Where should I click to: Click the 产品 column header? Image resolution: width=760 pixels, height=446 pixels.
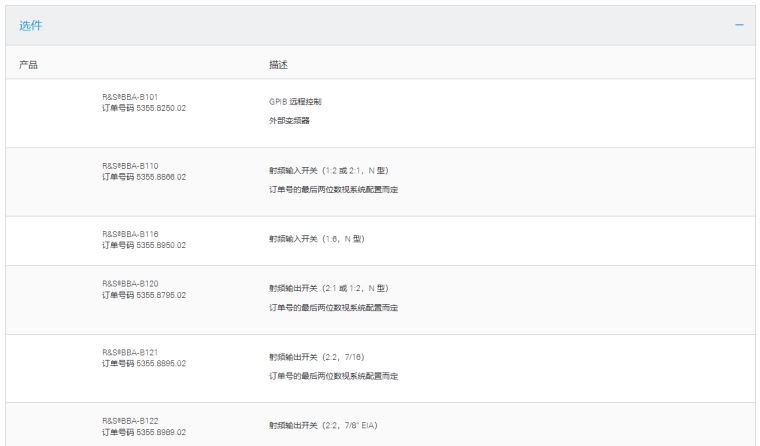[x=29, y=64]
